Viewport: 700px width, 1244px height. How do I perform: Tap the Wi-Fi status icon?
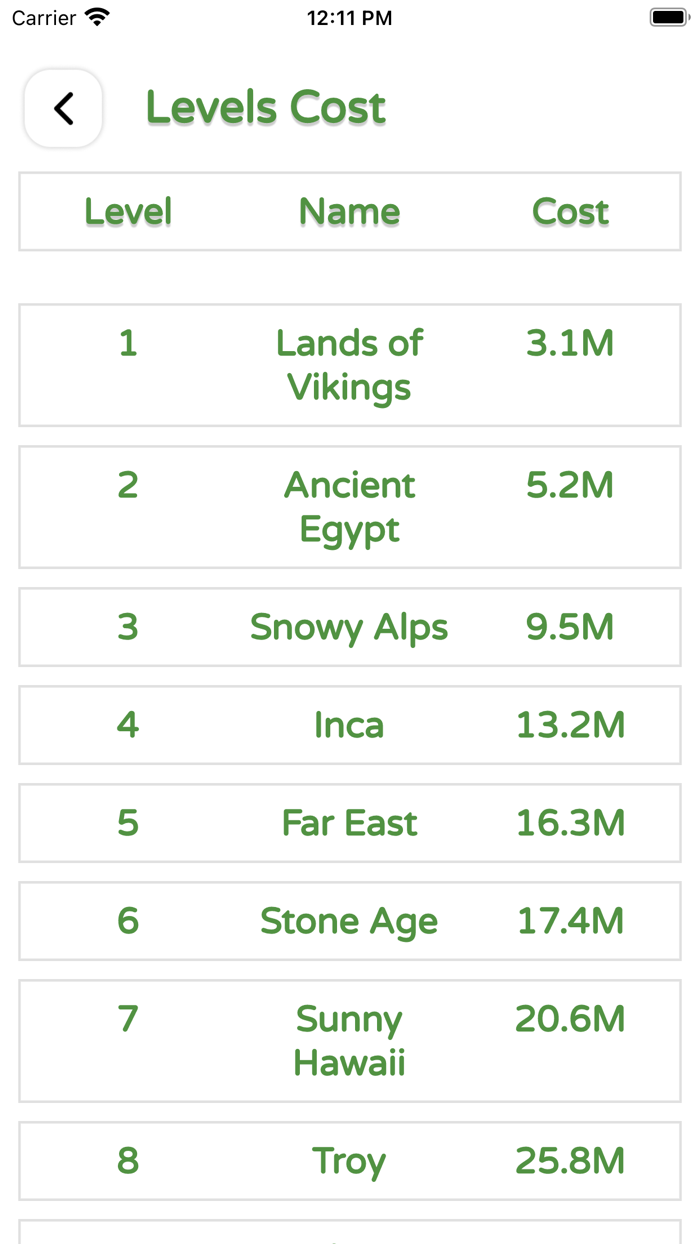click(97, 18)
